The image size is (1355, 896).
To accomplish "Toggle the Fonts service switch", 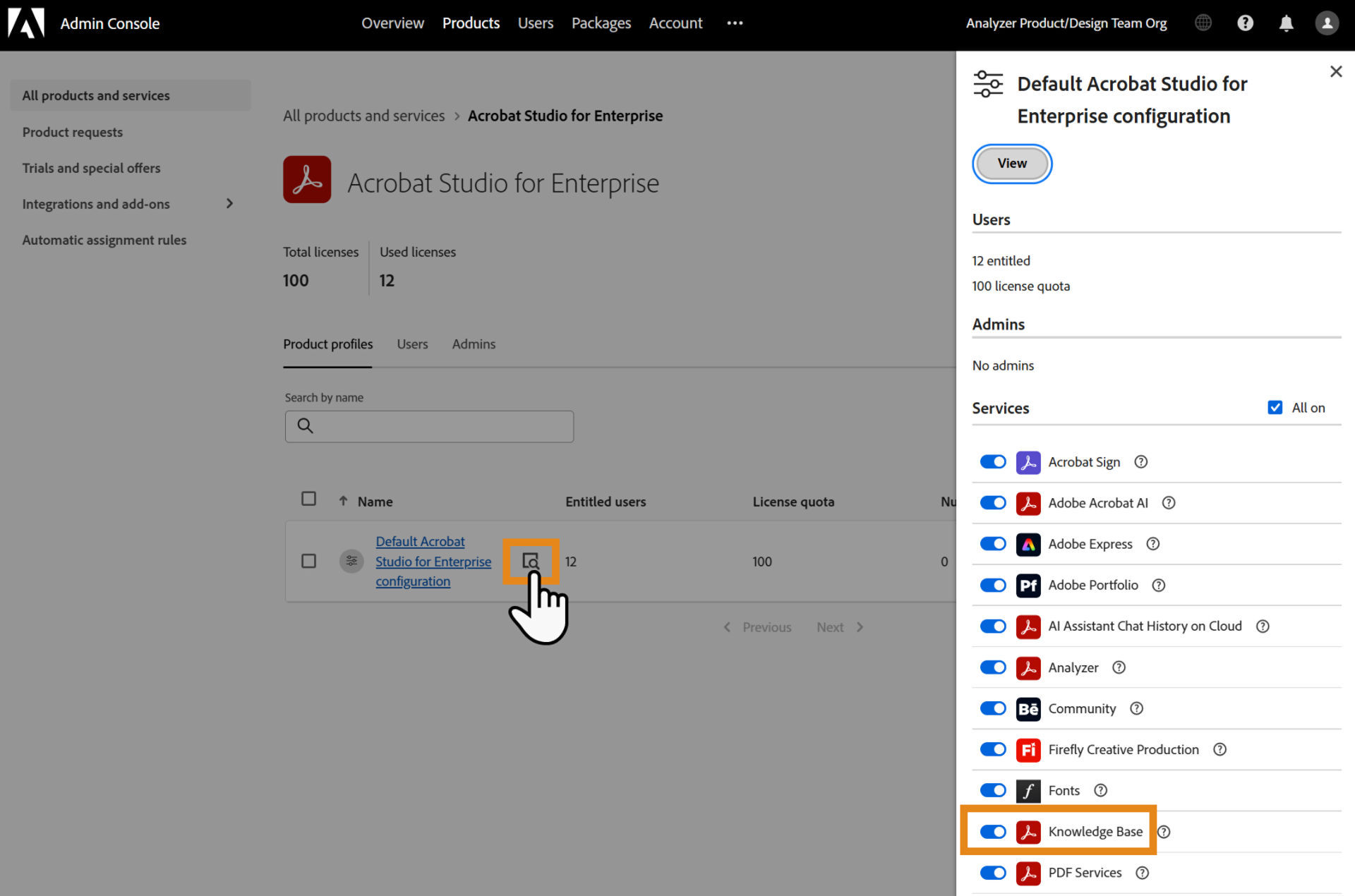I will coord(993,790).
